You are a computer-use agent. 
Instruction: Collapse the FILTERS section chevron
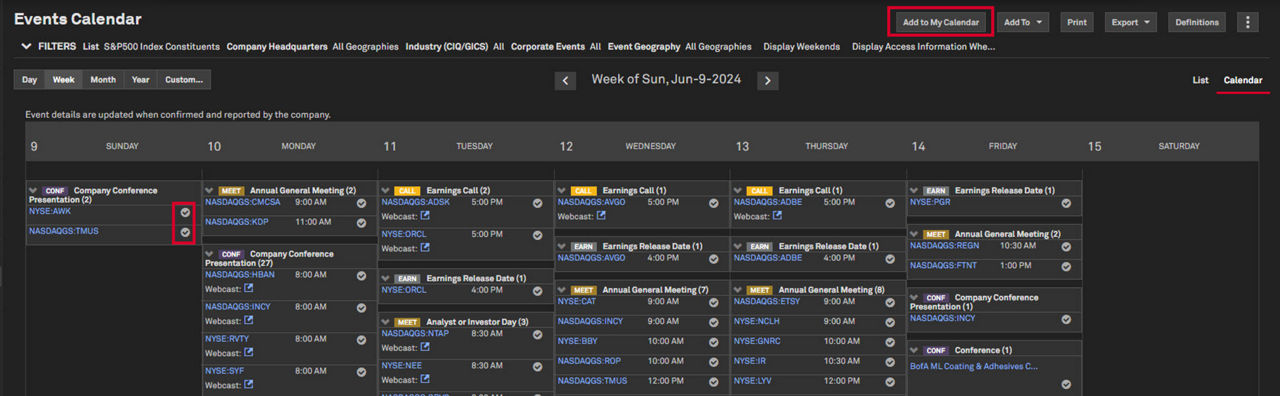[25, 46]
